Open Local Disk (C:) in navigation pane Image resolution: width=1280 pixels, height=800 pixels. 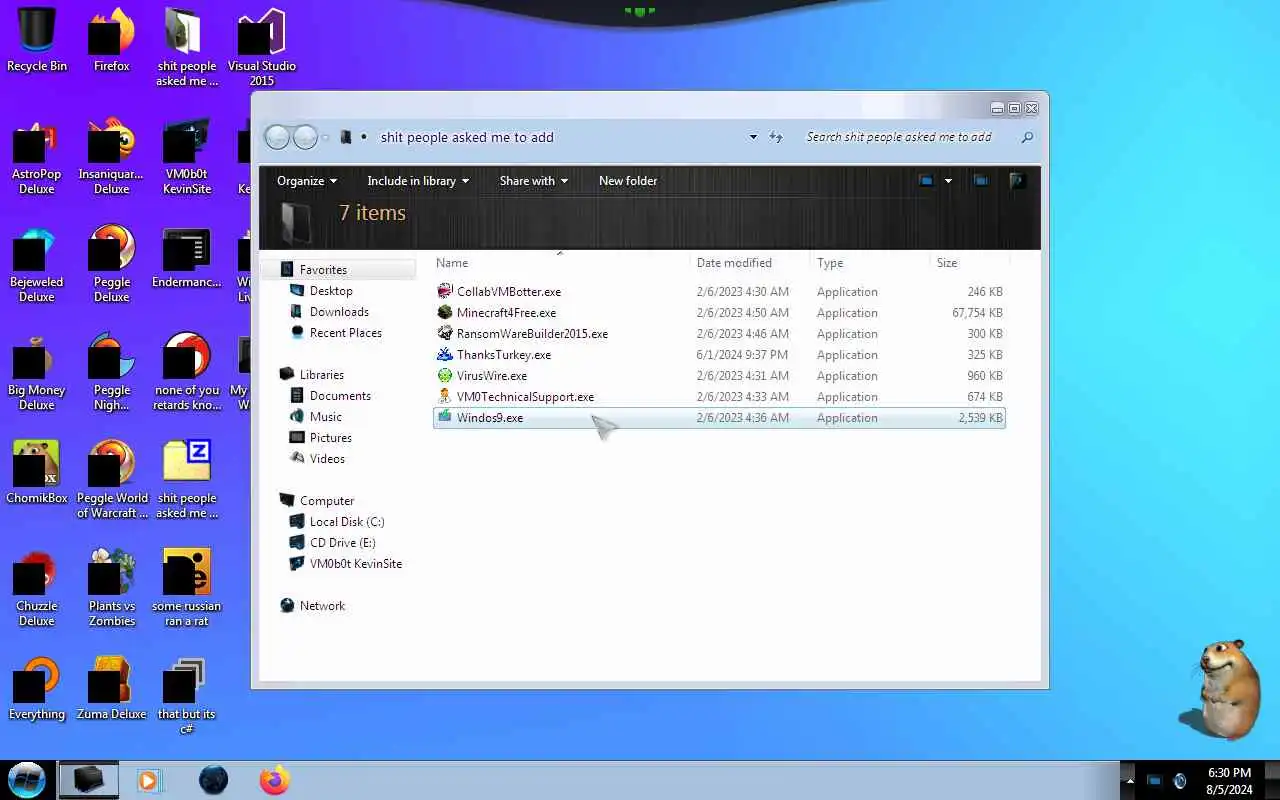[346, 522]
